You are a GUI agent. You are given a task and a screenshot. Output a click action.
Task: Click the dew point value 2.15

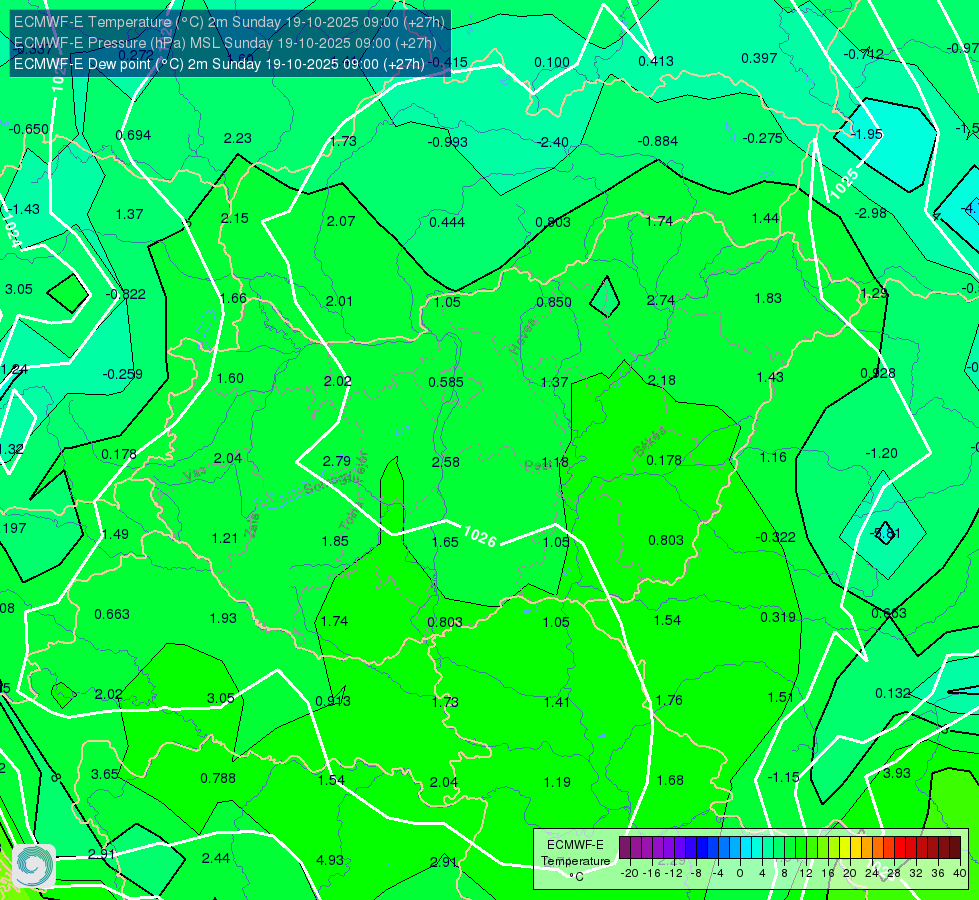click(235, 218)
